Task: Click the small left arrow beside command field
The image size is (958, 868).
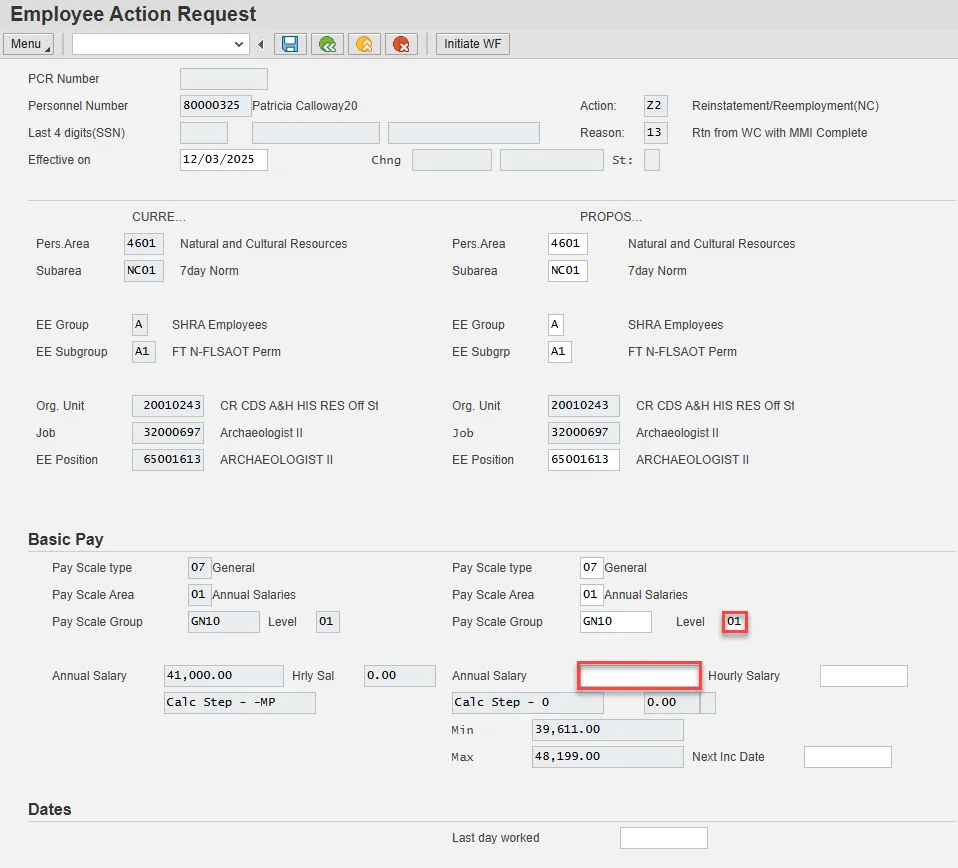Action: coord(261,44)
